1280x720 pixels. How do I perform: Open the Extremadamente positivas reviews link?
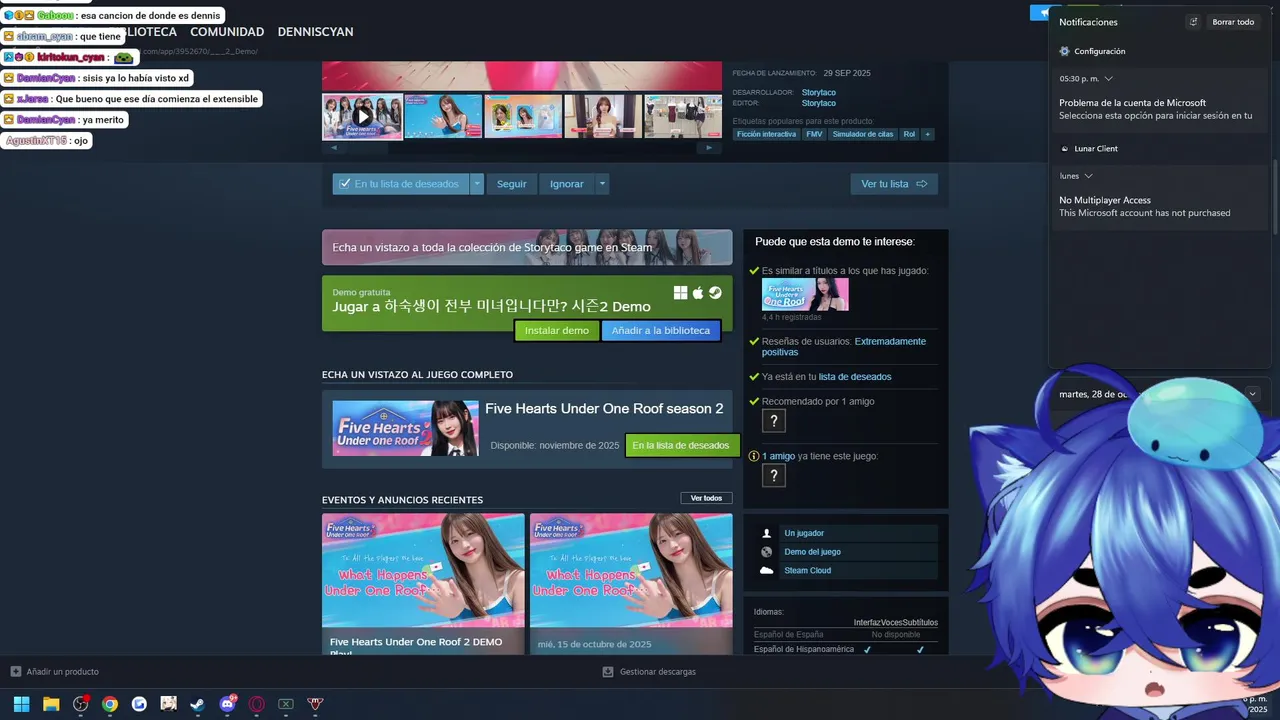[x=844, y=346]
